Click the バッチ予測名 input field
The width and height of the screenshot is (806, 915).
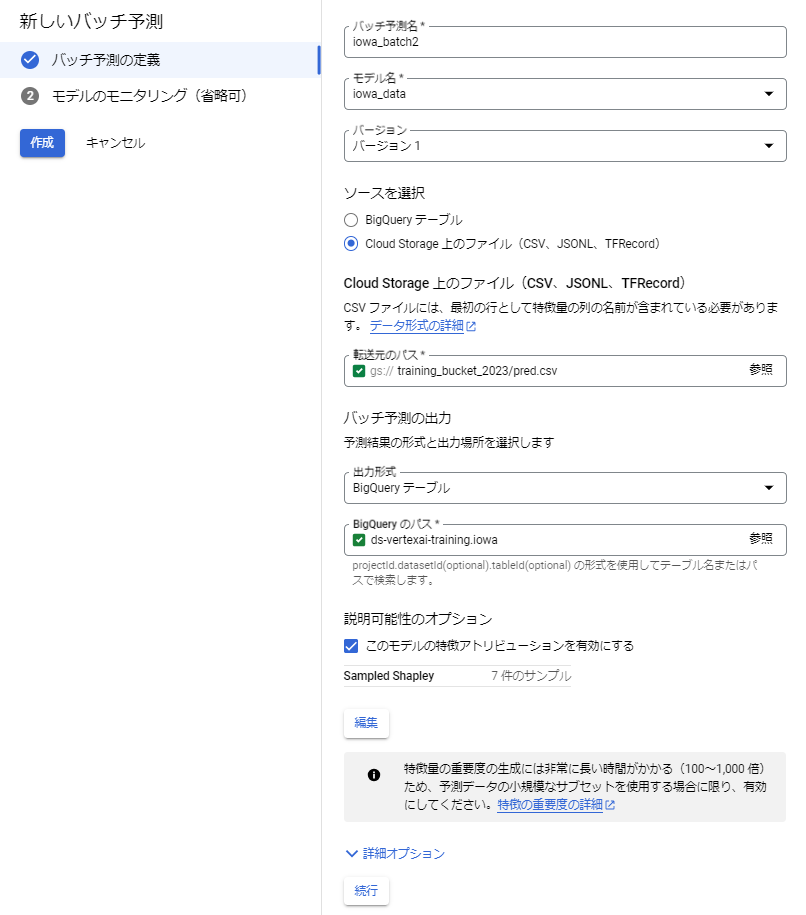(565, 42)
